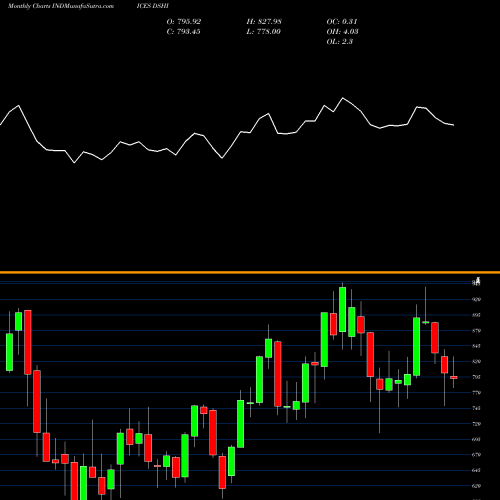Click the 645 price axis label

pos(476,470)
